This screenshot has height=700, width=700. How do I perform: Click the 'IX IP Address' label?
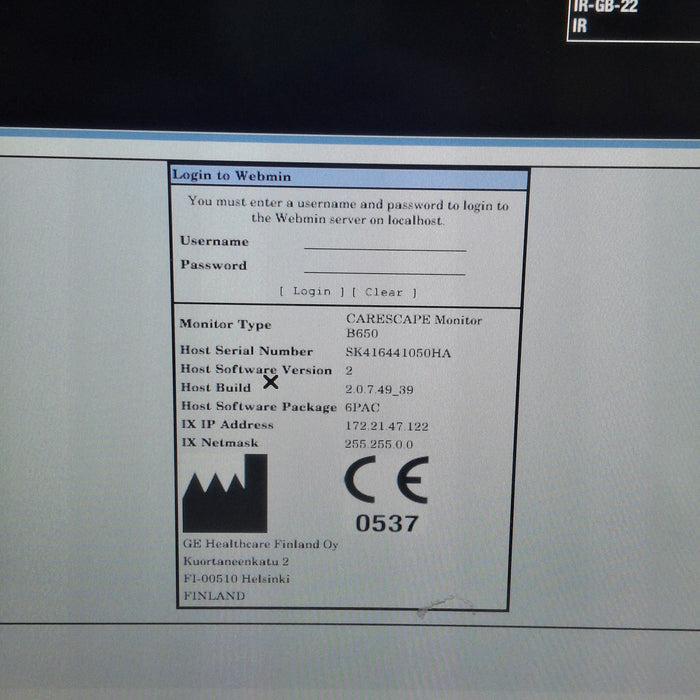227,424
